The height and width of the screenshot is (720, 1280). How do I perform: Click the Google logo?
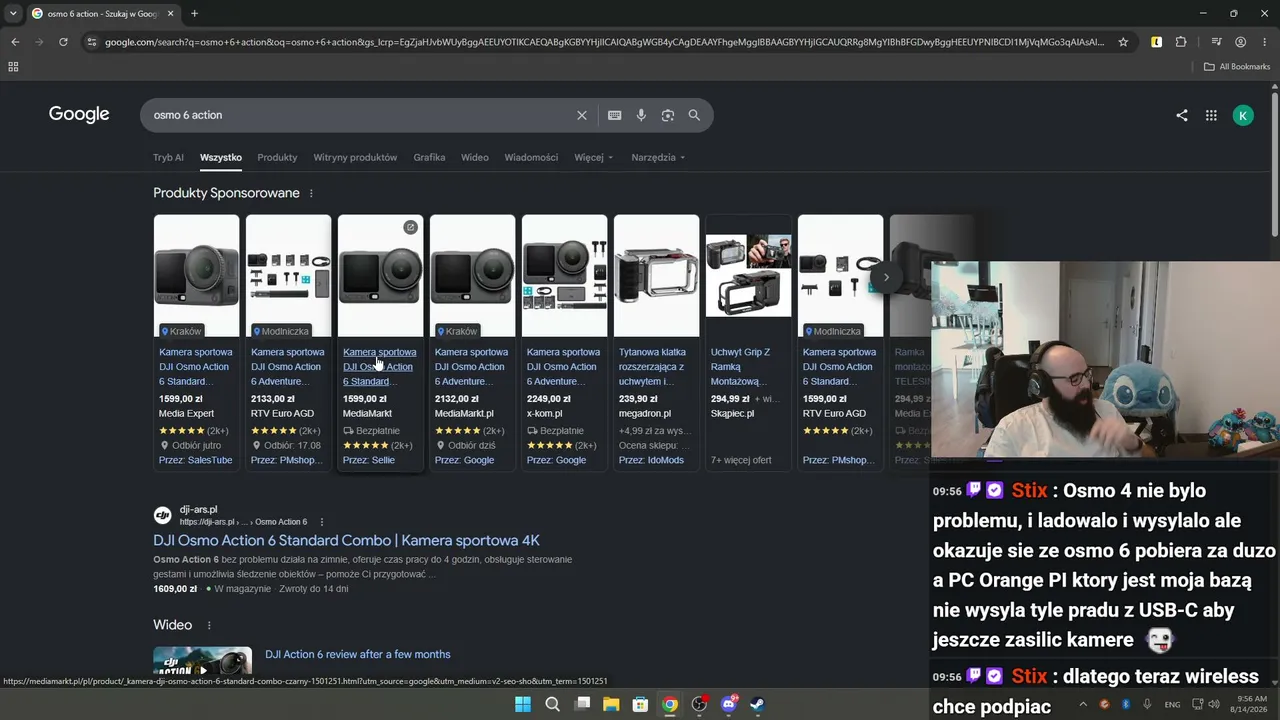(79, 114)
